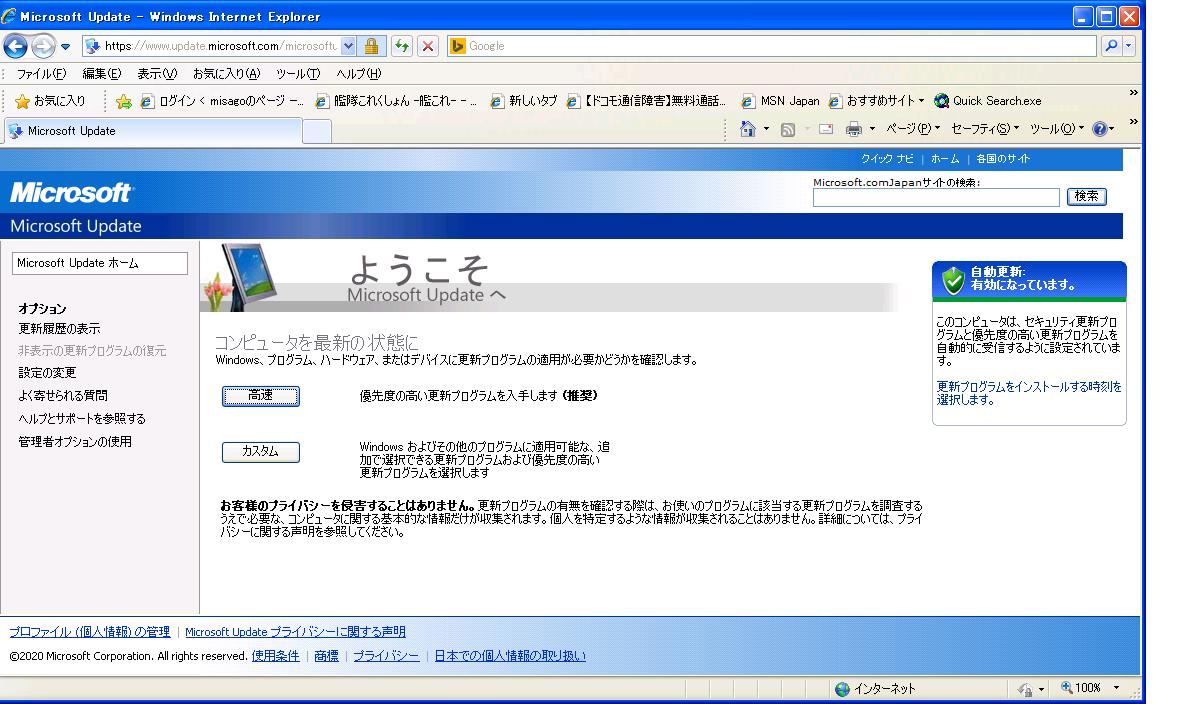Click the browser Back arrow button
This screenshot has height=704, width=1204.
(16, 46)
